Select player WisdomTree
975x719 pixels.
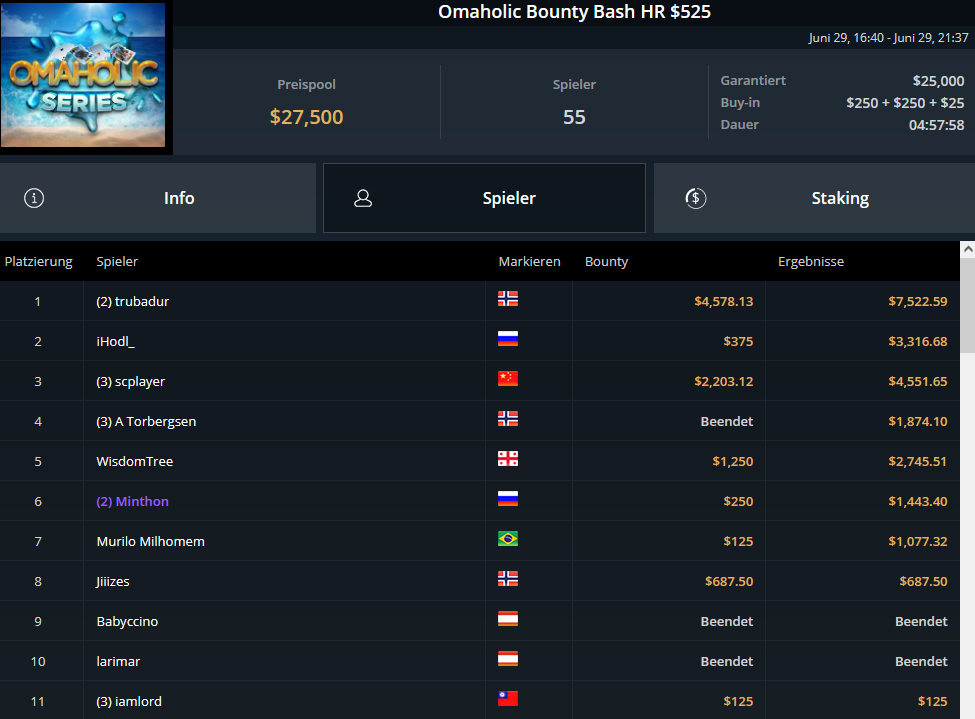pos(134,461)
